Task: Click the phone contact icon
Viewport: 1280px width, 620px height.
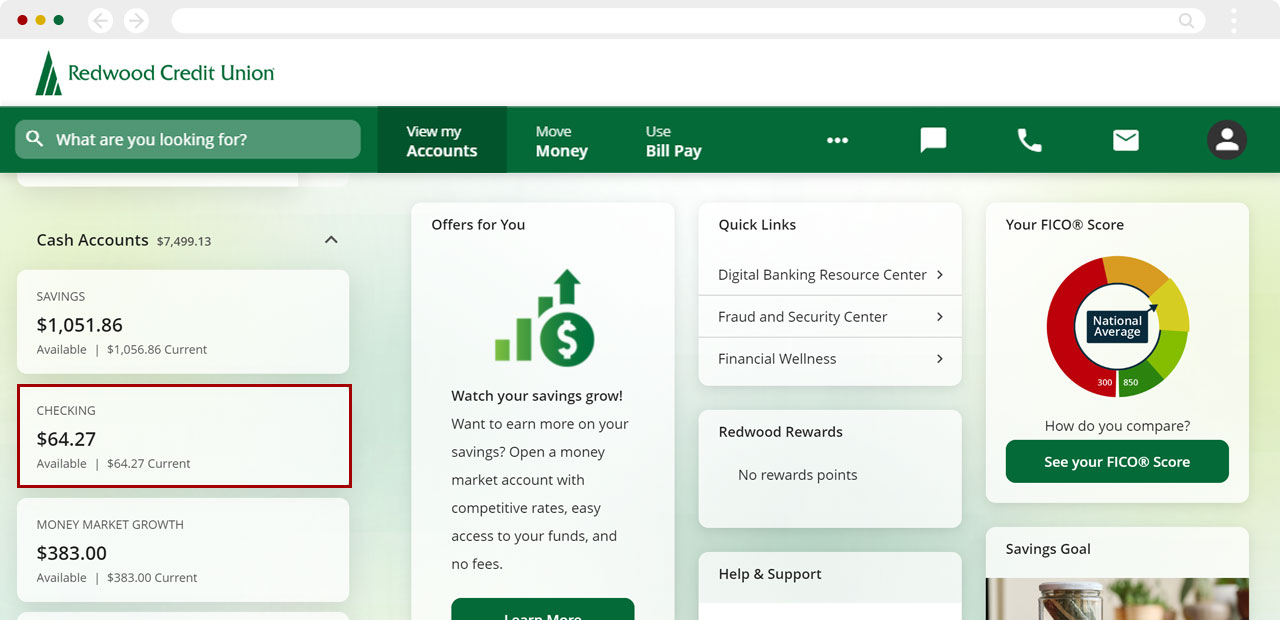Action: (x=1029, y=140)
